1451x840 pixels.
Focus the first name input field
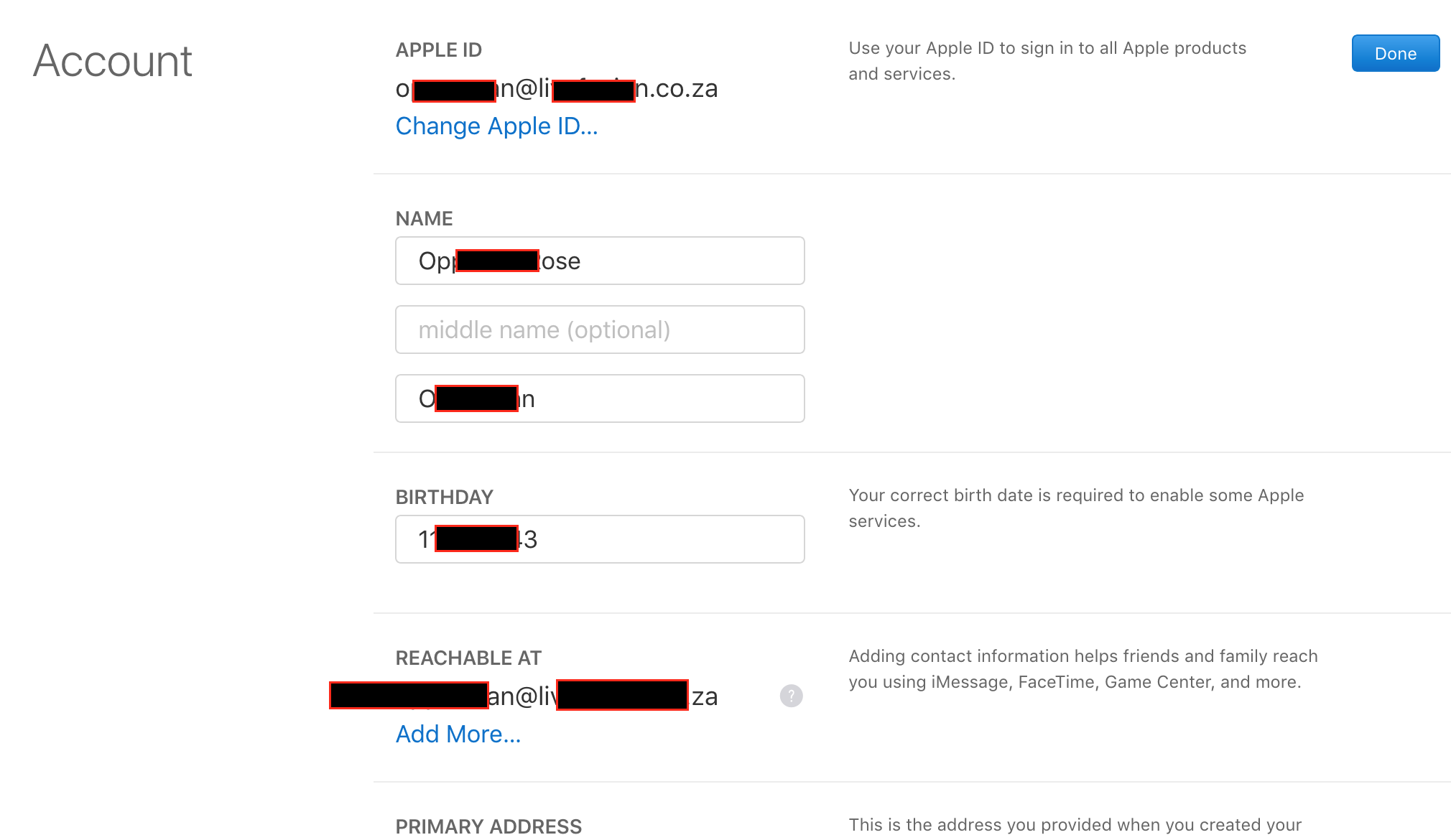pos(600,261)
